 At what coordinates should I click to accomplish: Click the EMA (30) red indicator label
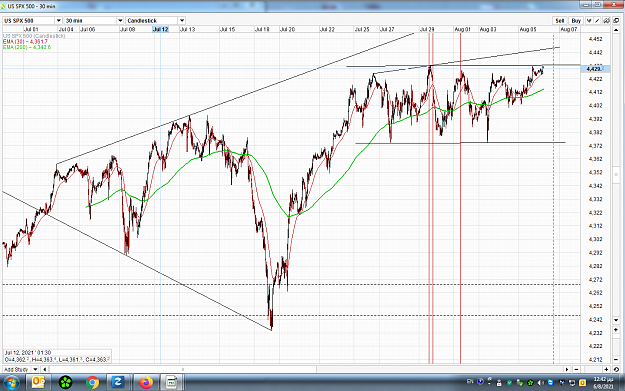pyautogui.click(x=25, y=41)
